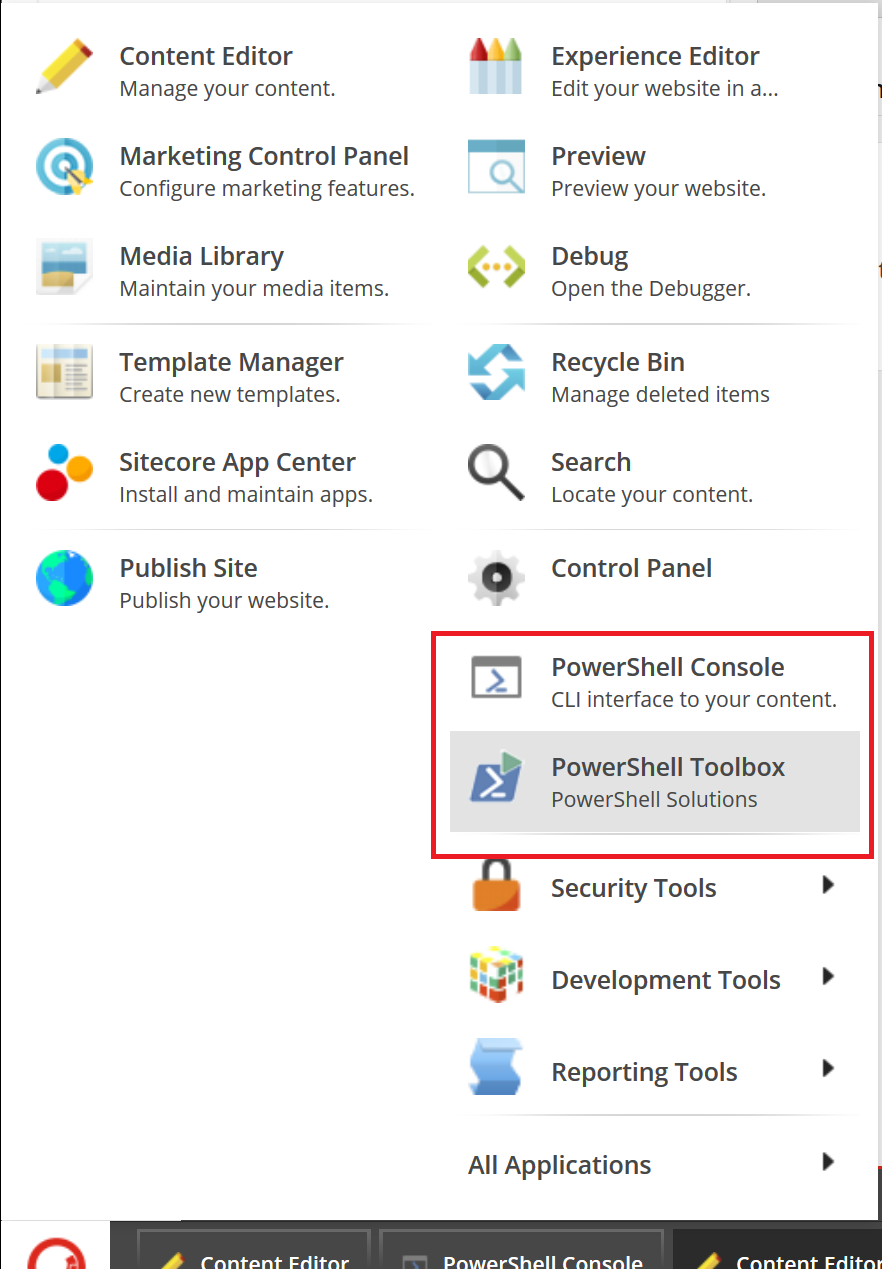Screen dimensions: 882x1269
Task: Click the Debug icon
Action: click(x=496, y=267)
